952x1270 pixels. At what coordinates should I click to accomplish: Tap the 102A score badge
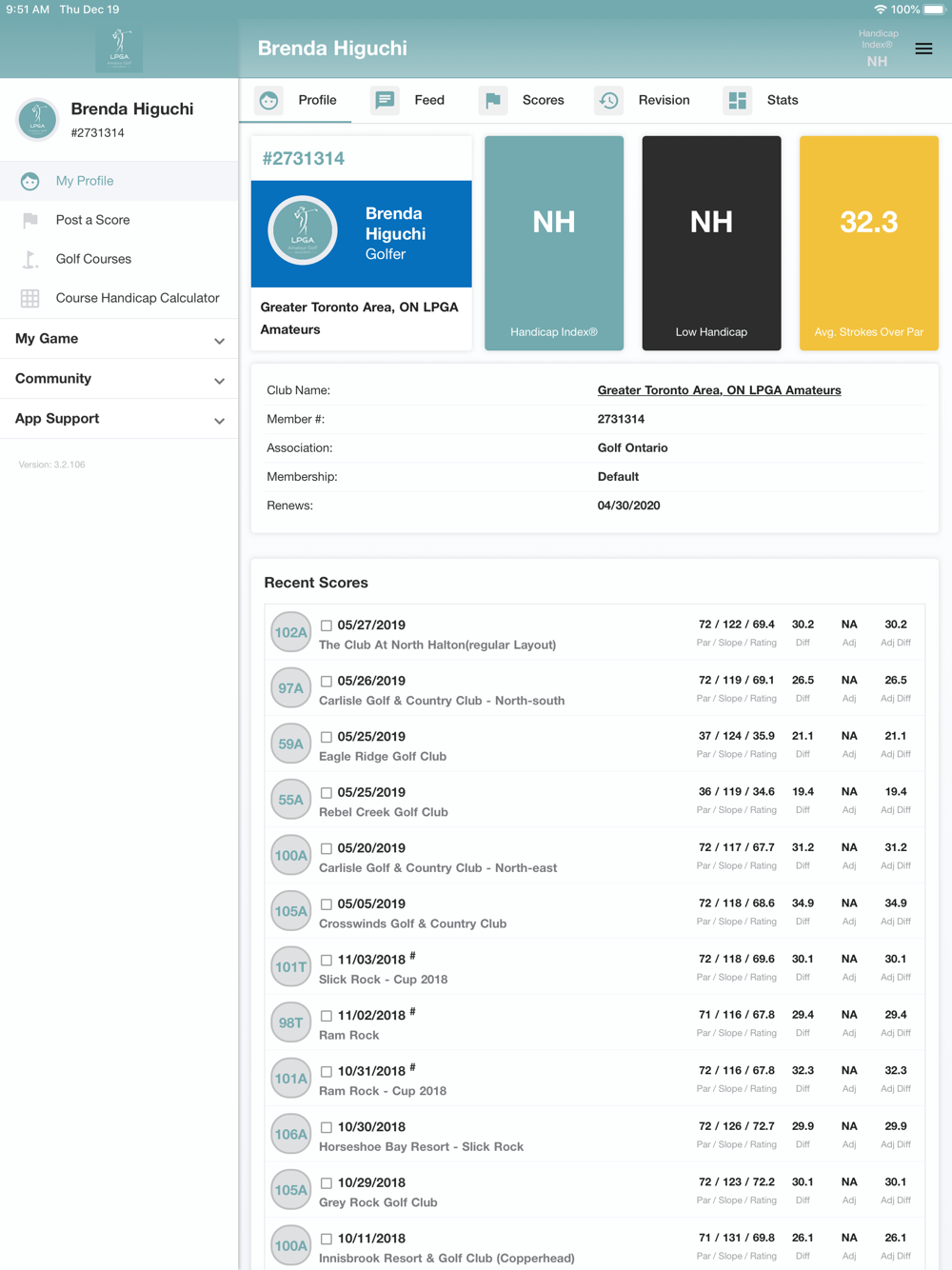tap(290, 632)
